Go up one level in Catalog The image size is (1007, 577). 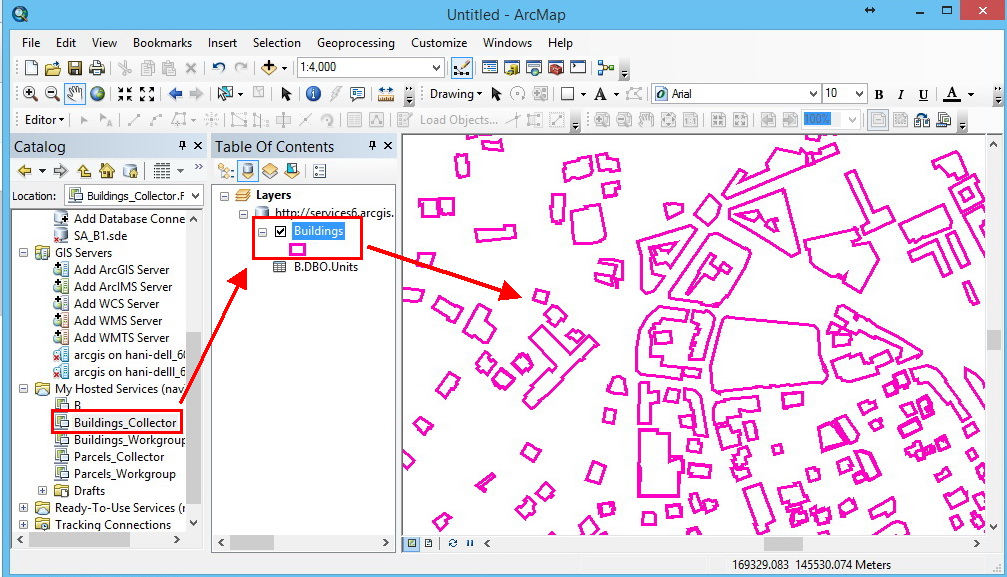tap(84, 171)
